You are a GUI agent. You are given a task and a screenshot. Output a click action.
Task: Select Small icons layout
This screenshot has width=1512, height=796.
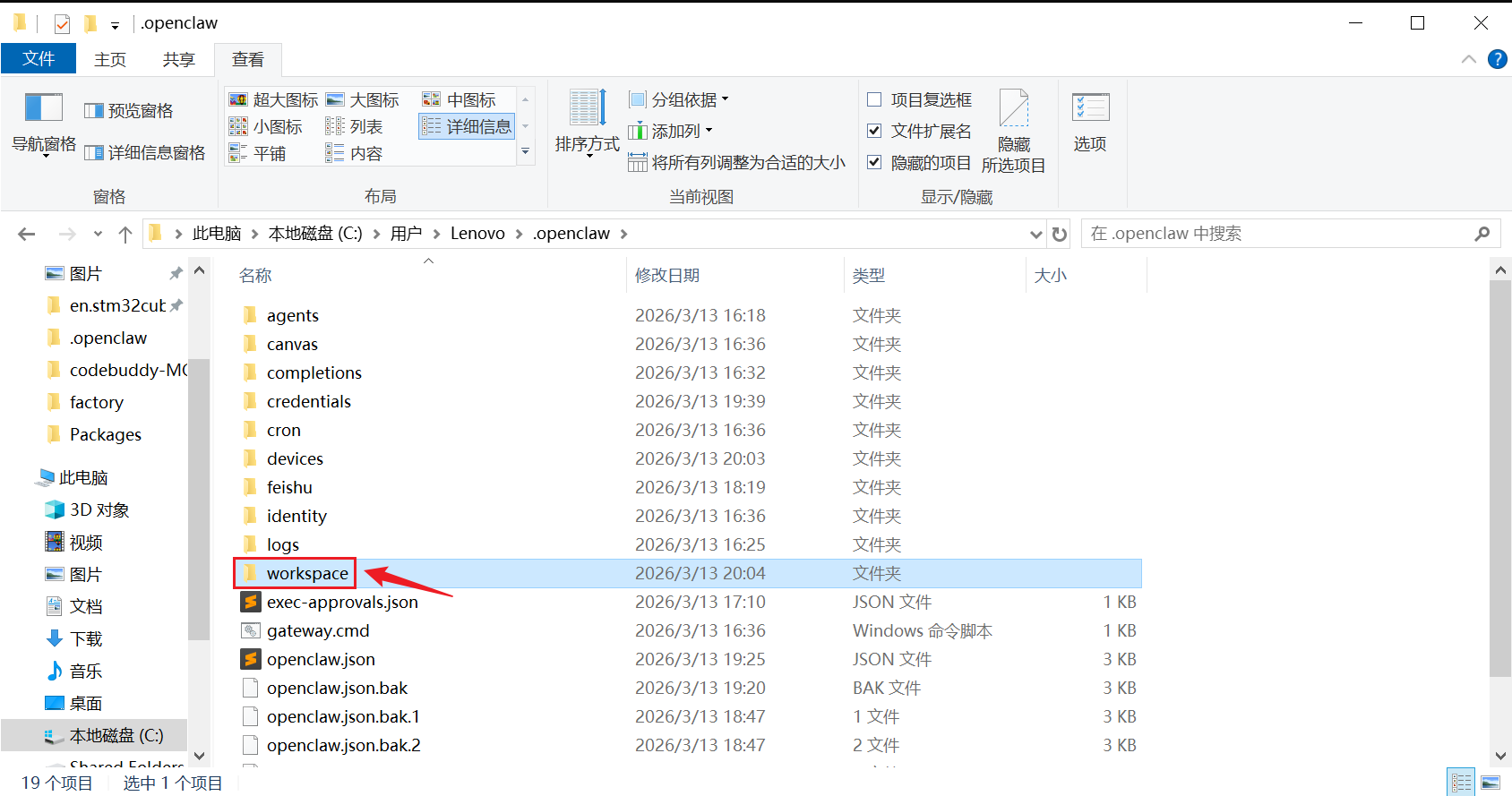tap(265, 126)
